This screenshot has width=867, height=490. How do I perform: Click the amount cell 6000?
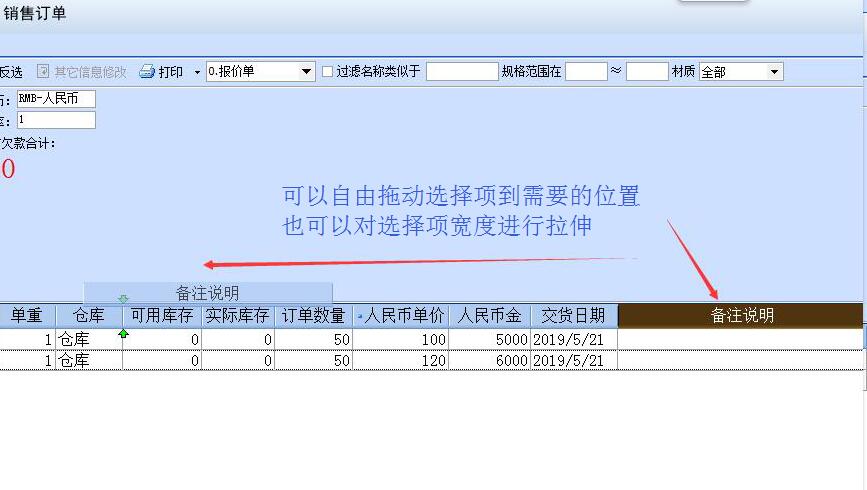[x=489, y=361]
